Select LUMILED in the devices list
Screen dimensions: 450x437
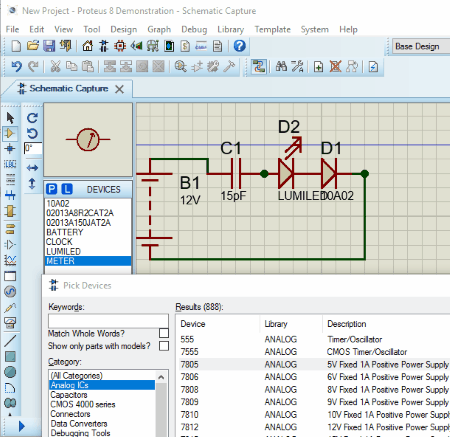coord(88,251)
